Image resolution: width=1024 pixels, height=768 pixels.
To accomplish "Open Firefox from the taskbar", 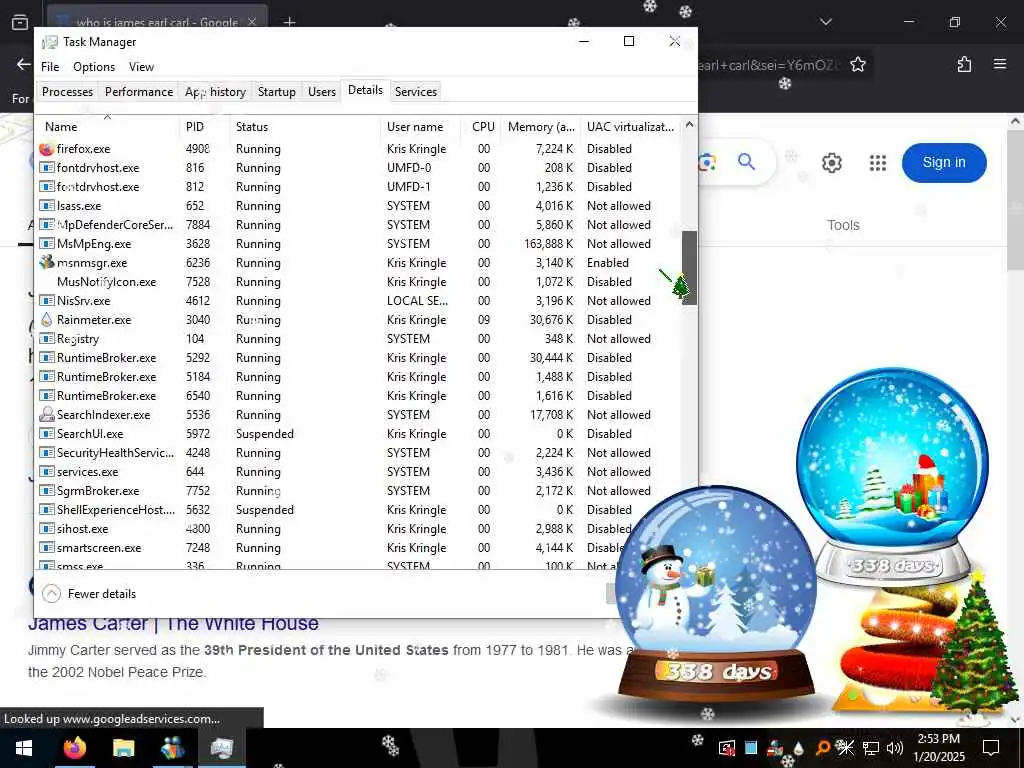I will [x=74, y=748].
